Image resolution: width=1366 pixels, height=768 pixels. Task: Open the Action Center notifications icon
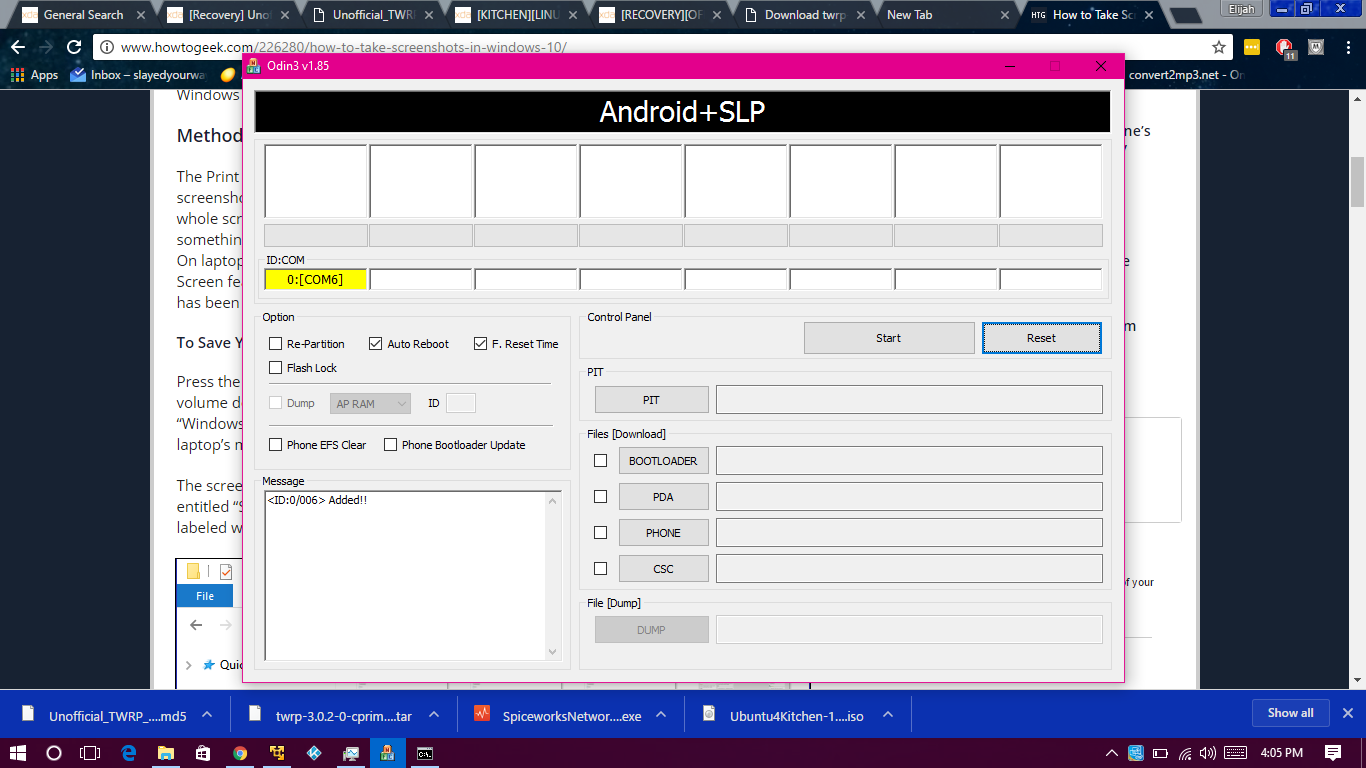click(x=1333, y=753)
